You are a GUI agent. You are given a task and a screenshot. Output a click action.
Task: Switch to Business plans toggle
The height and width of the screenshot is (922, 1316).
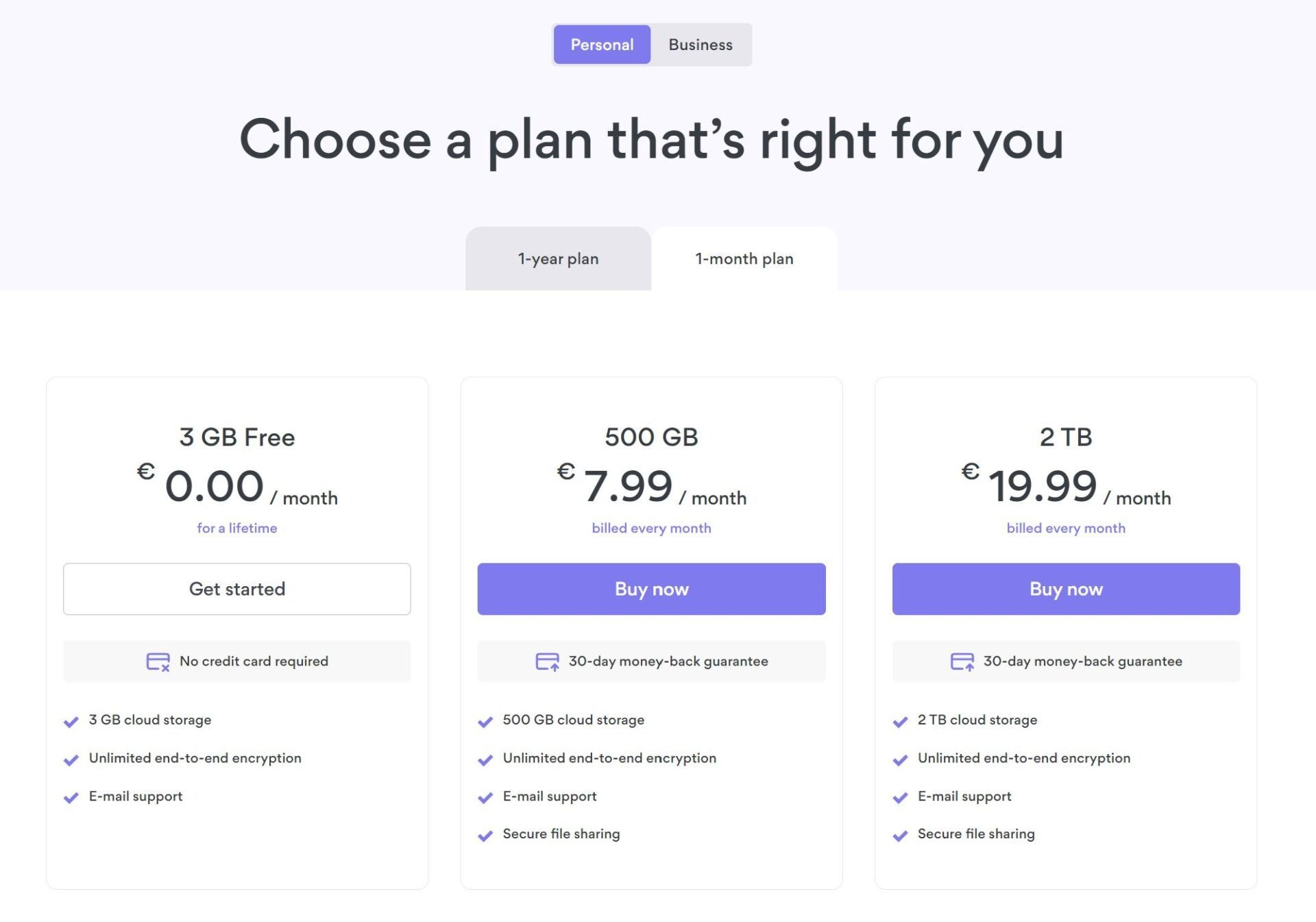[x=700, y=45]
